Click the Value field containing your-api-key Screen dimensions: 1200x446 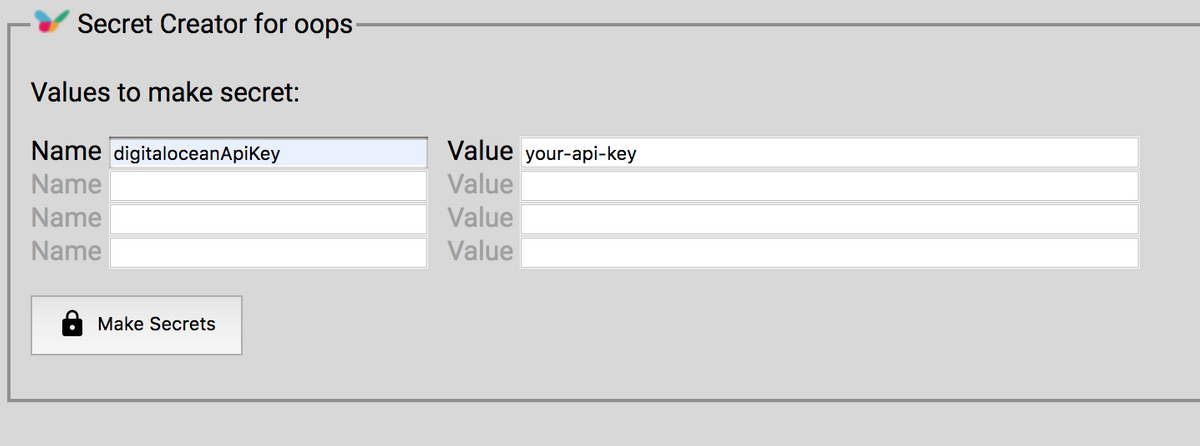point(829,153)
